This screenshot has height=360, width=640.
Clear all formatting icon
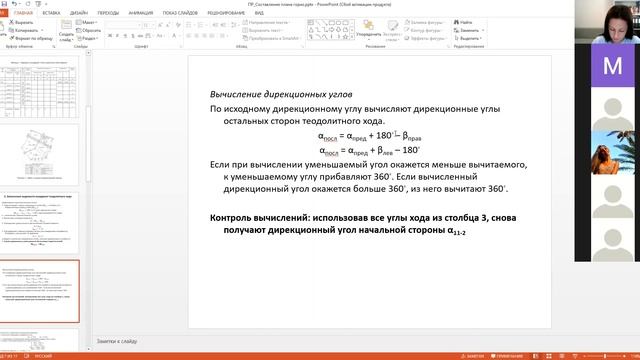point(178,25)
